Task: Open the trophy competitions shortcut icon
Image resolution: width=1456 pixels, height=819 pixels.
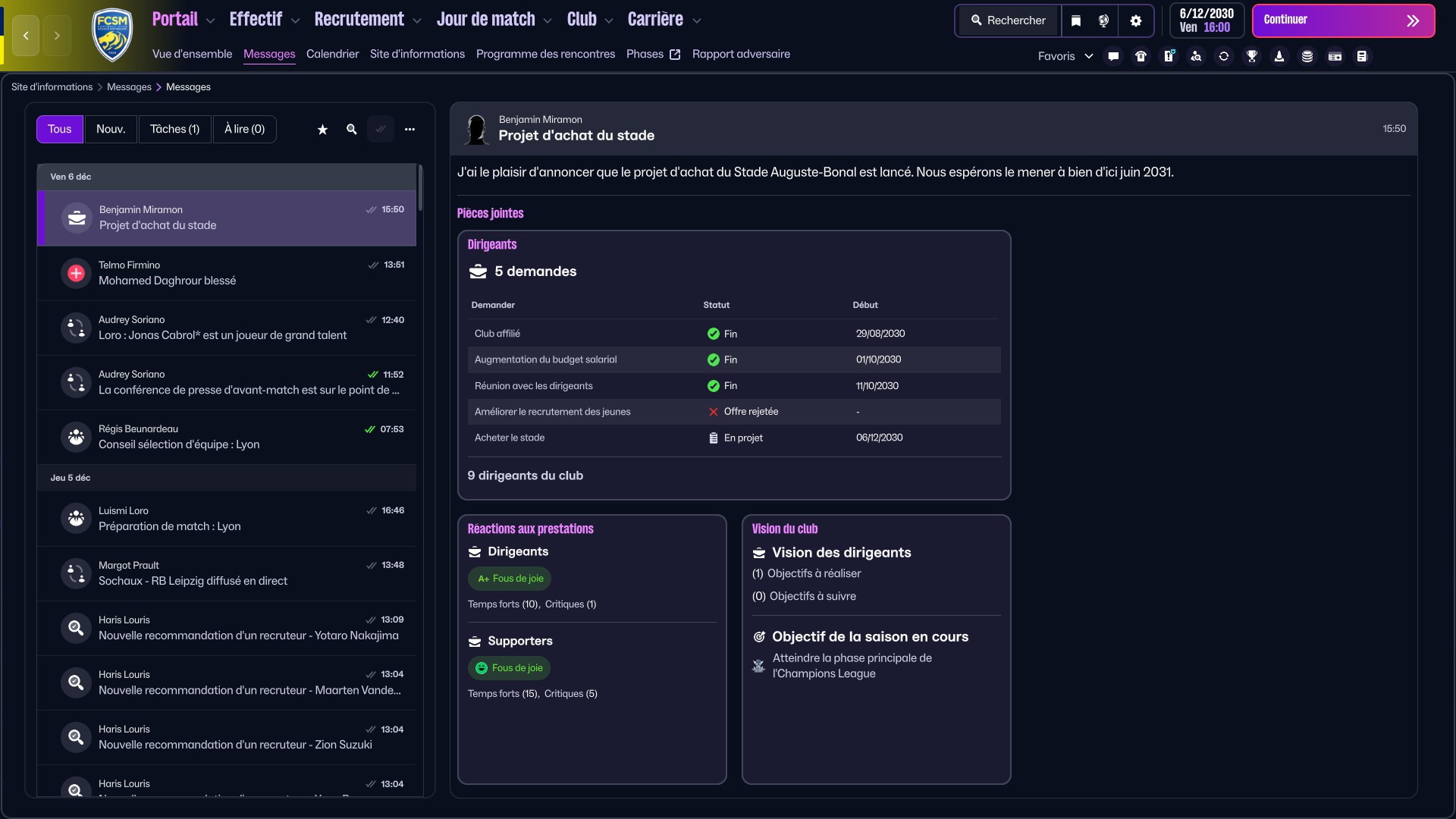Action: [1252, 56]
